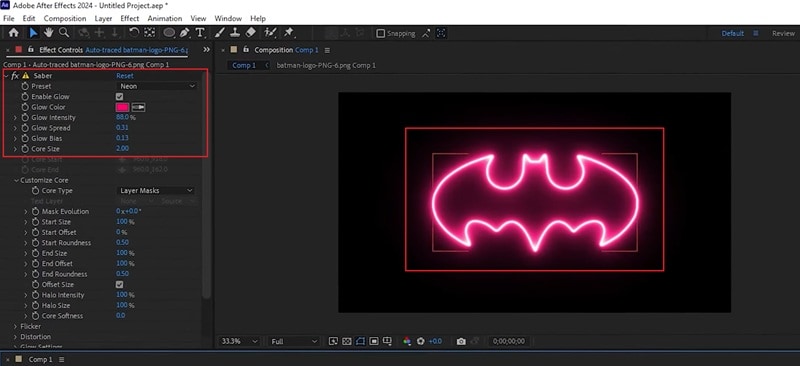
Task: Toggle the Snapping checkbox
Action: click(380, 33)
